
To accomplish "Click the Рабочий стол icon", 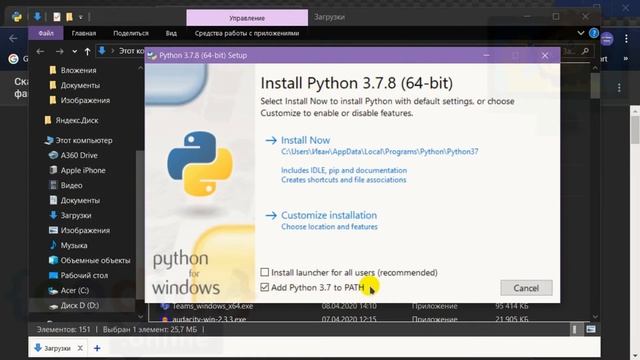I will [x=53, y=276].
